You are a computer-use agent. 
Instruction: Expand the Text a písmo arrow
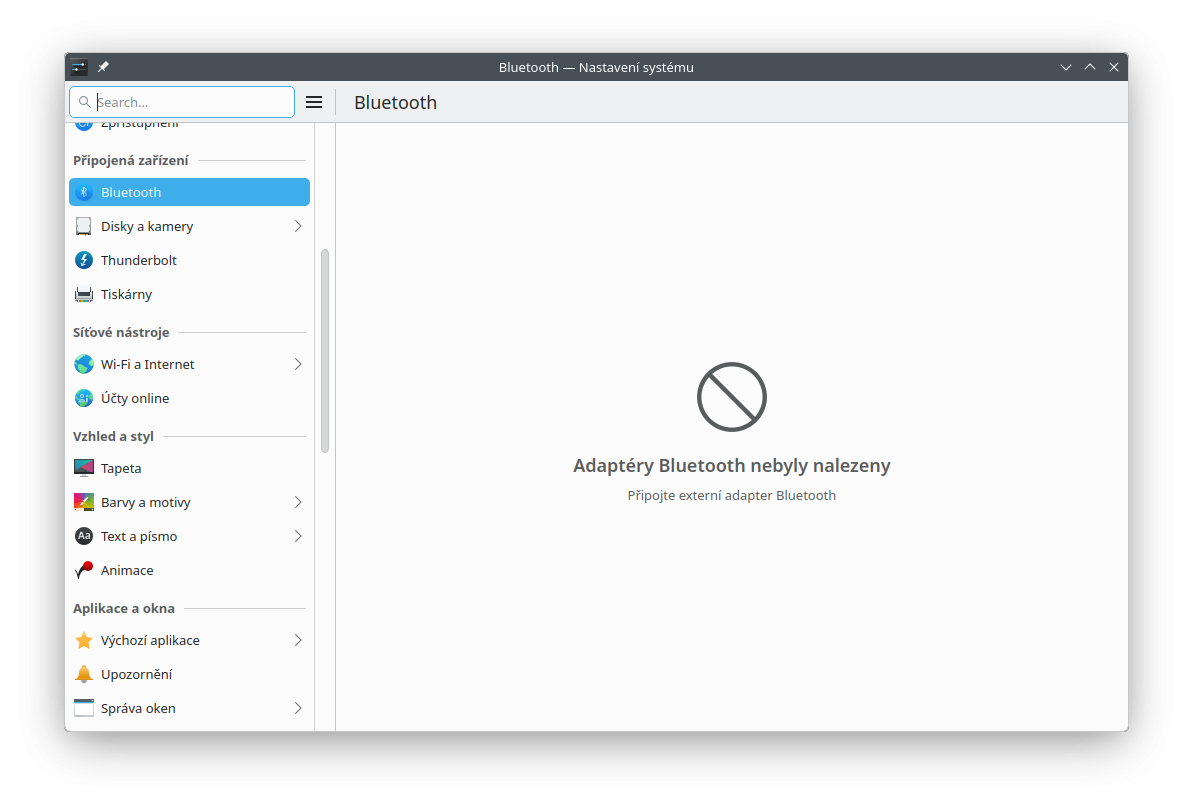[x=298, y=536]
